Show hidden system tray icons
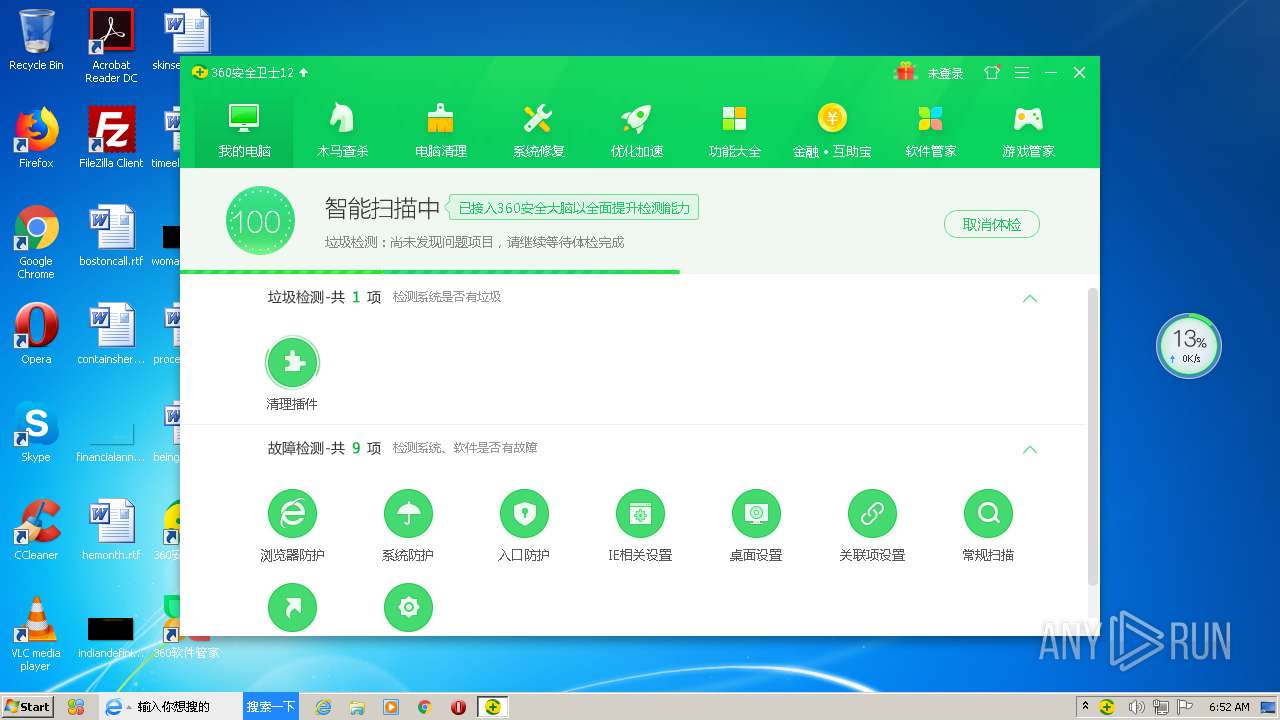Image resolution: width=1280 pixels, height=720 pixels. (x=1085, y=706)
